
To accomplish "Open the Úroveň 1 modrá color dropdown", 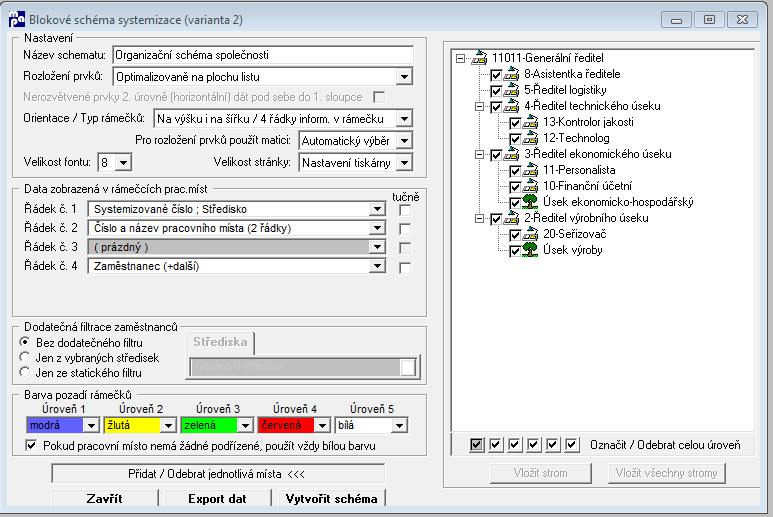I will 91,425.
